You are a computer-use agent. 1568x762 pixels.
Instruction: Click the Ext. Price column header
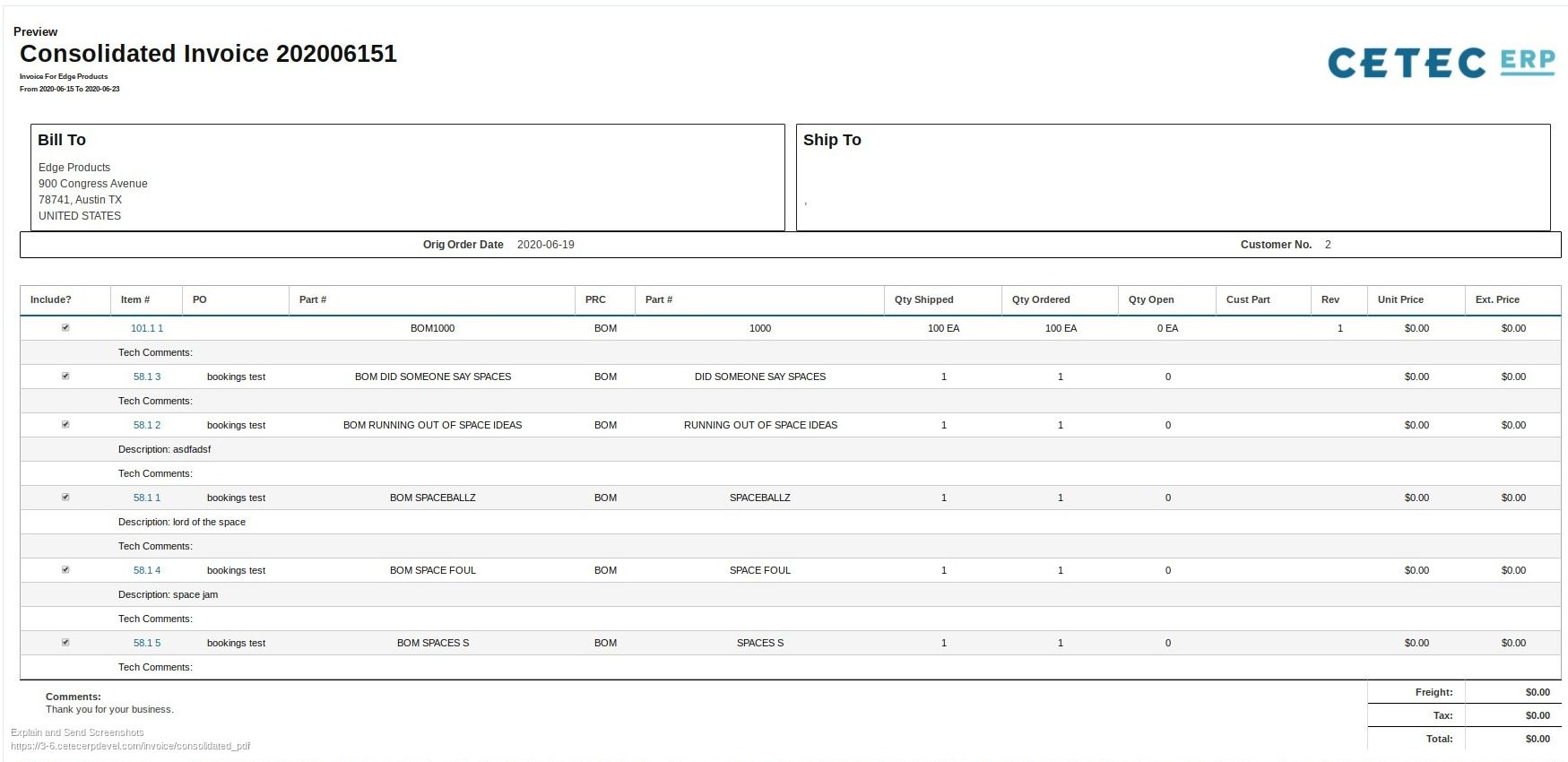pyautogui.click(x=1497, y=300)
